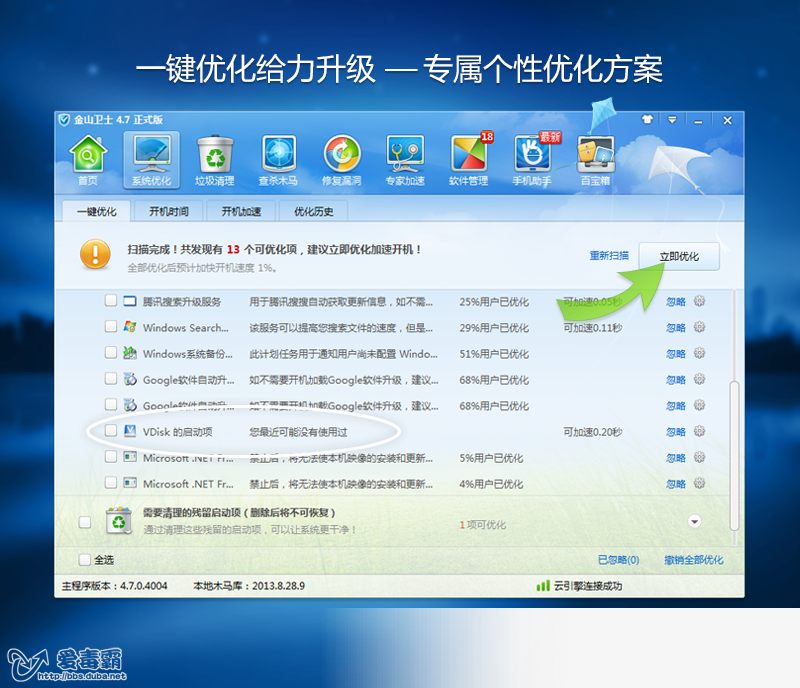Switch to the 优化历史 tab
The height and width of the screenshot is (688, 800).
point(314,211)
